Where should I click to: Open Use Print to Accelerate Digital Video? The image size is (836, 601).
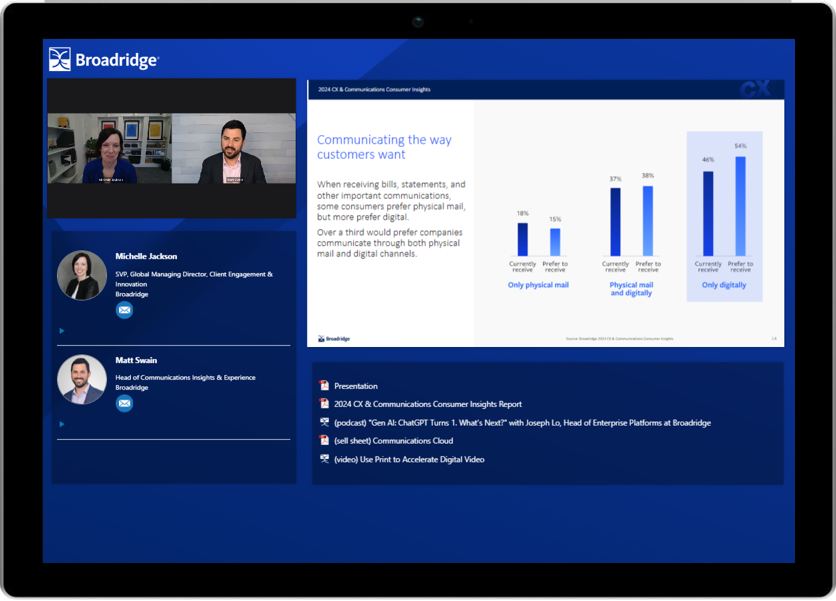[409, 460]
